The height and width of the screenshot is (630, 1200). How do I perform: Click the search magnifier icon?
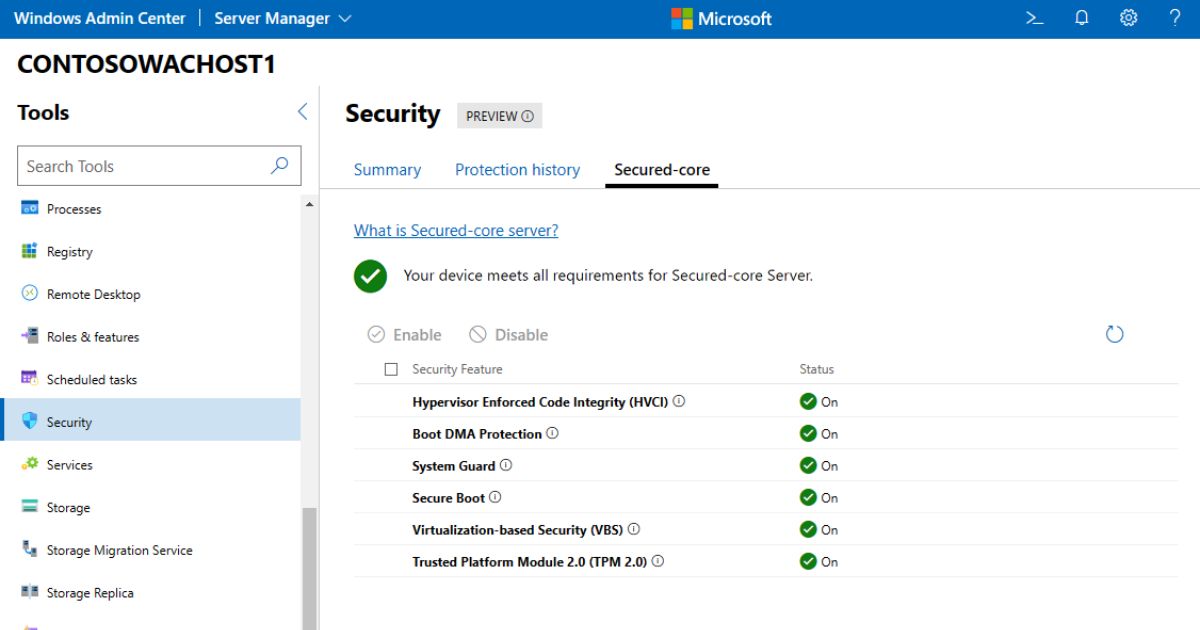click(279, 166)
